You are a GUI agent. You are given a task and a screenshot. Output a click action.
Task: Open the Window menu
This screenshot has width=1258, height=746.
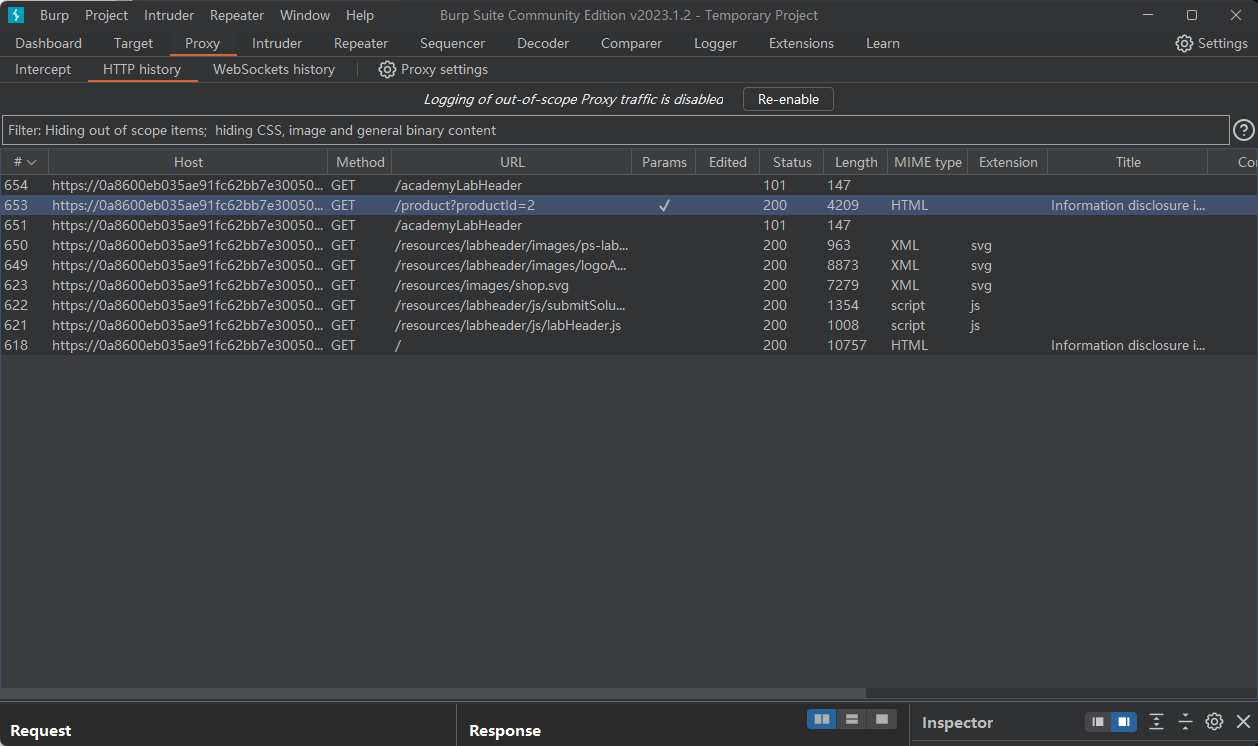click(x=305, y=15)
